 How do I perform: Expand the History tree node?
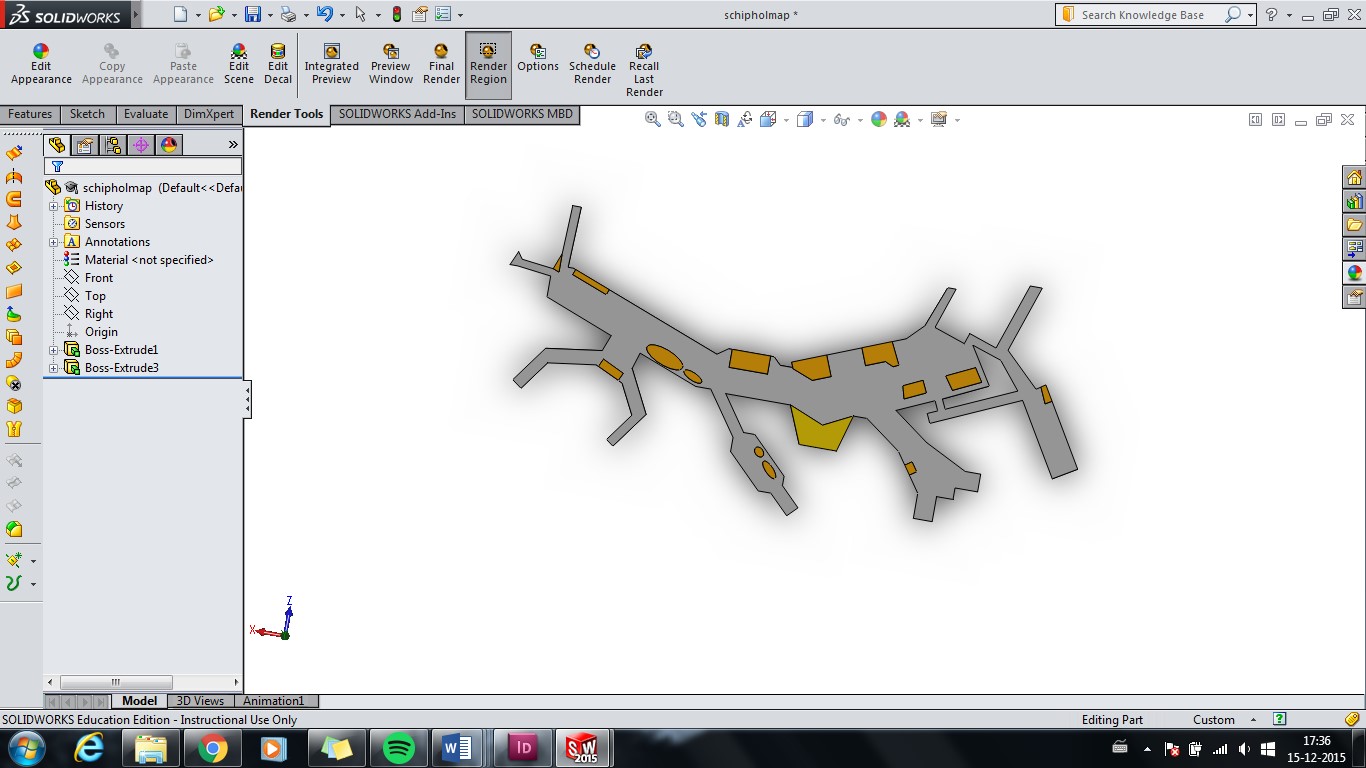[54, 206]
